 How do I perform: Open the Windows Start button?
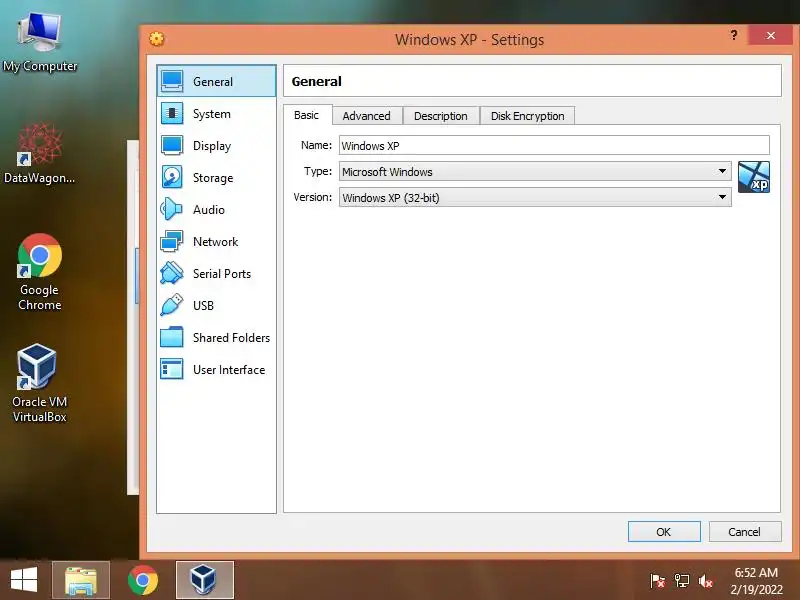point(24,580)
